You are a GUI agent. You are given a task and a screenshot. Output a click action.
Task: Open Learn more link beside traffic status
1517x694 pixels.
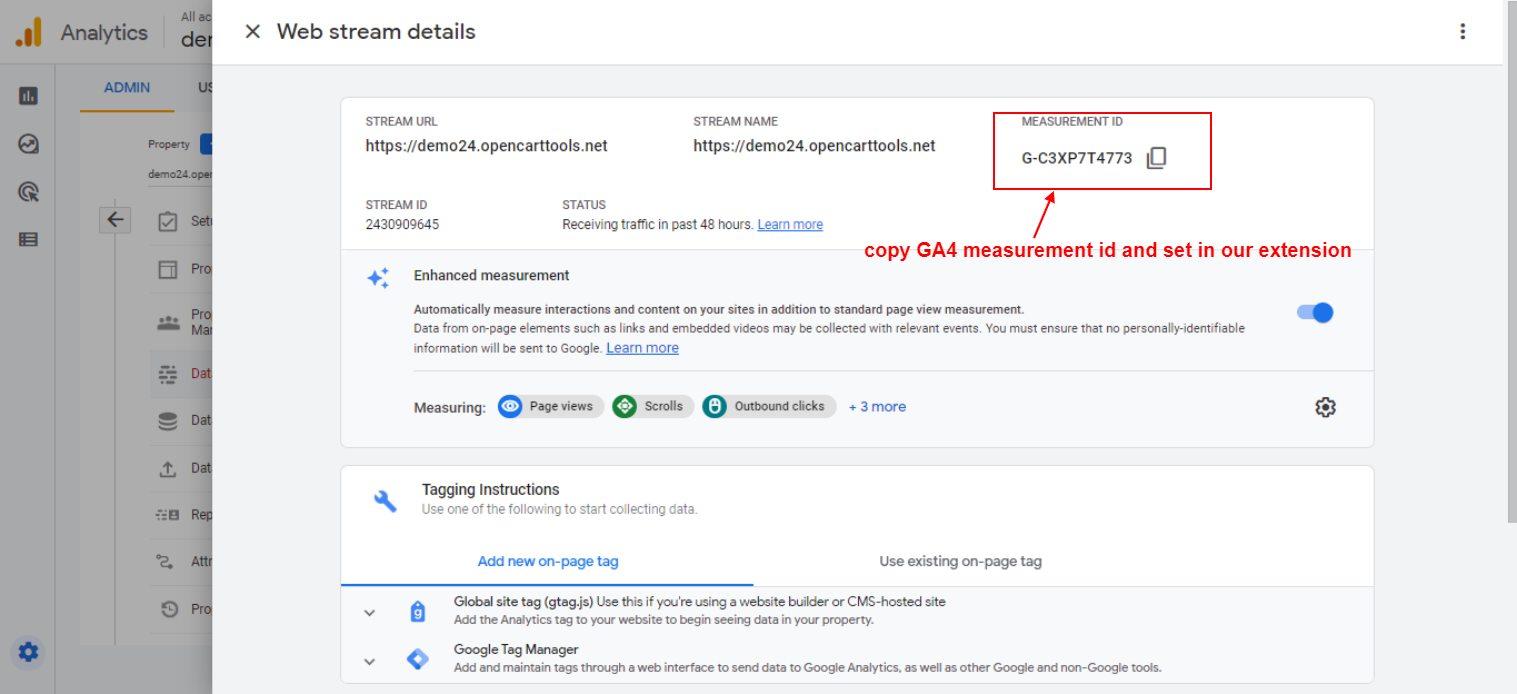(790, 224)
